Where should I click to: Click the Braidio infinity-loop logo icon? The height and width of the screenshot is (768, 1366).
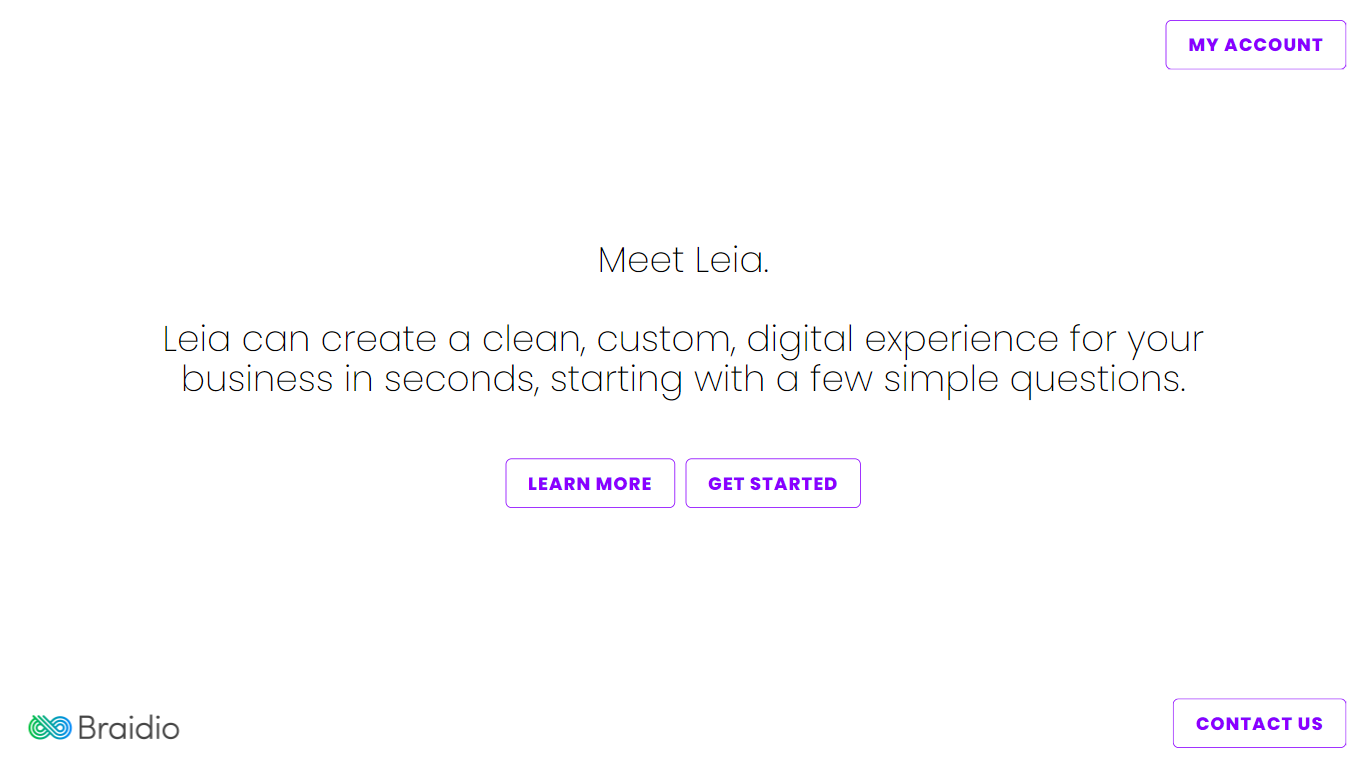[x=49, y=727]
